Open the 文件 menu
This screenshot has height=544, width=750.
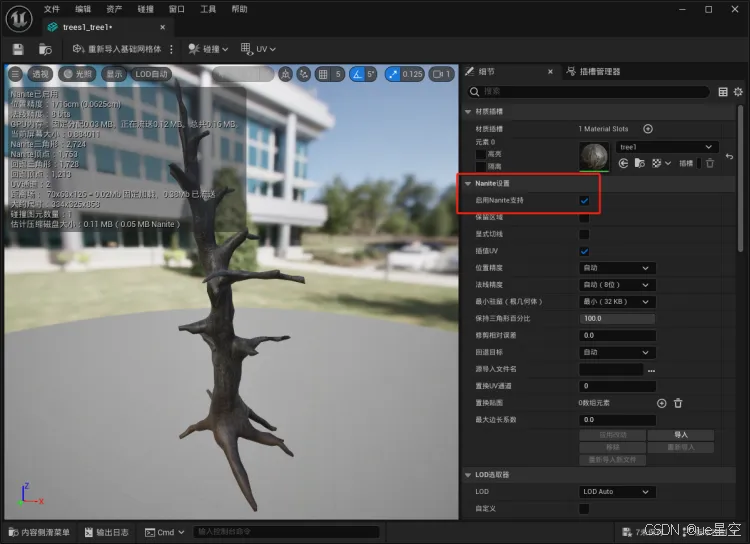click(x=52, y=9)
